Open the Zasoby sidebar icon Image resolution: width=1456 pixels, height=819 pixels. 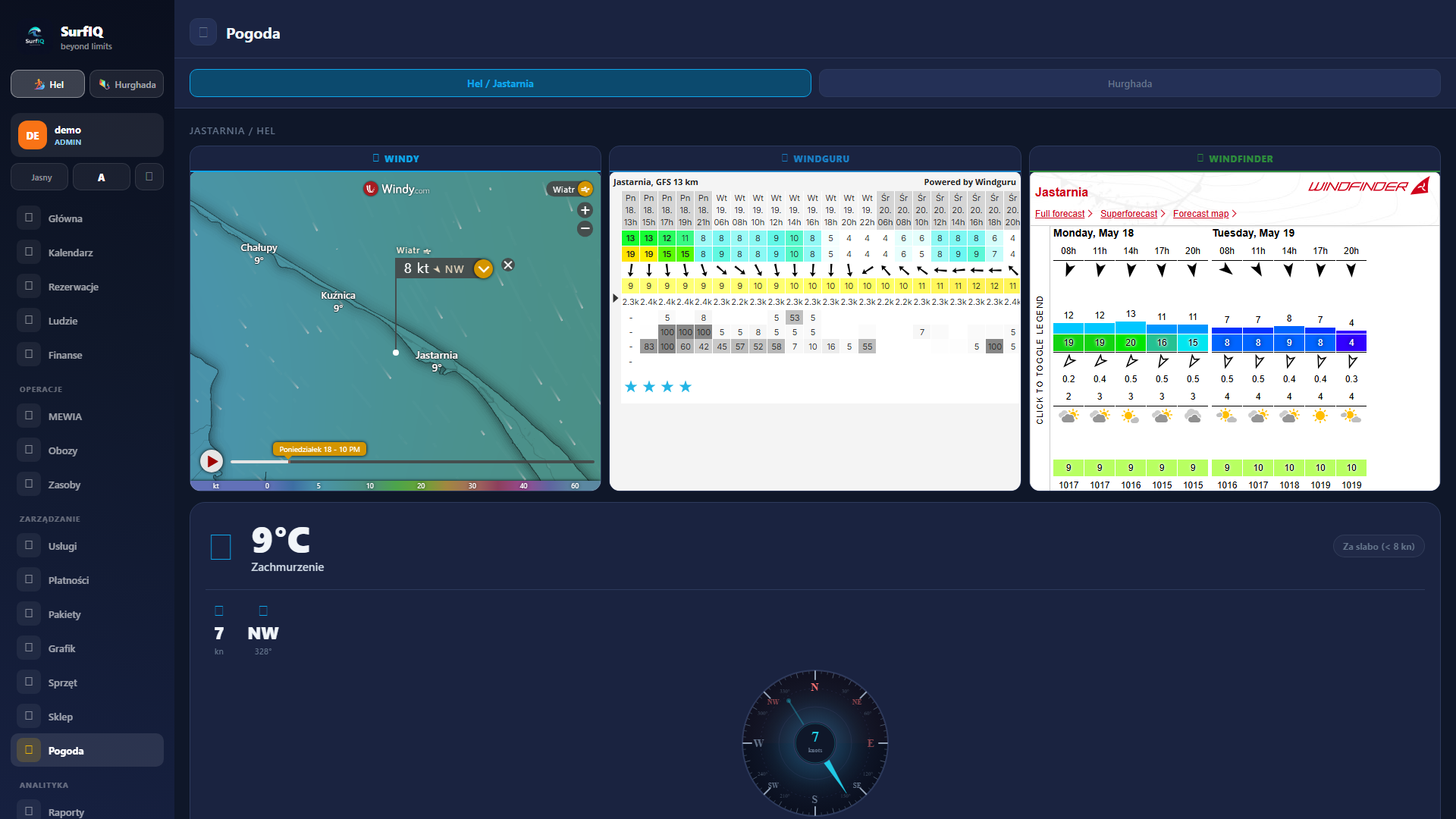click(29, 484)
